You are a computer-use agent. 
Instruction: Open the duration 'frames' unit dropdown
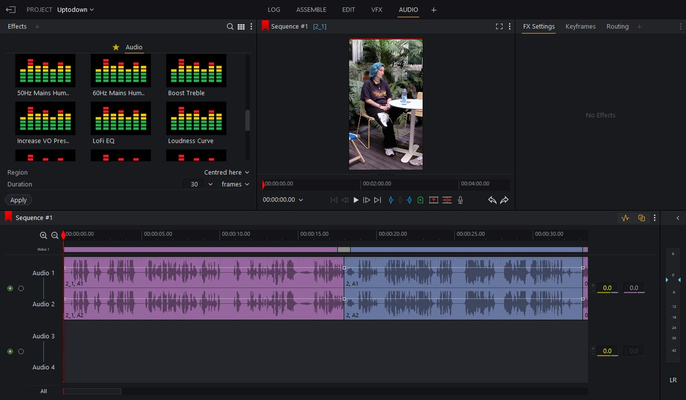(x=235, y=184)
